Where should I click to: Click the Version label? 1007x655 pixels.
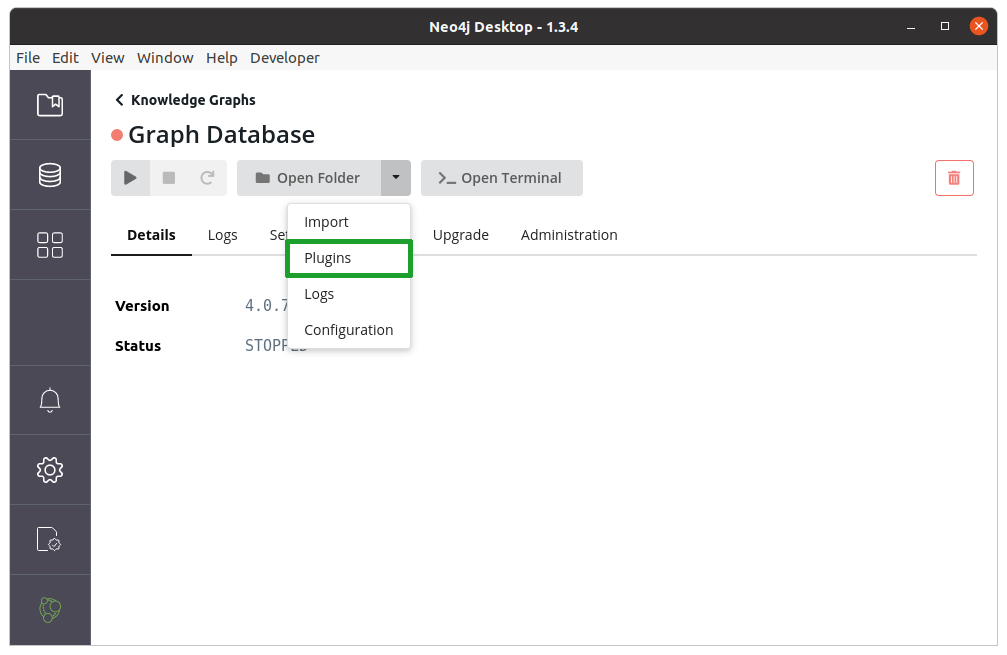pos(142,306)
